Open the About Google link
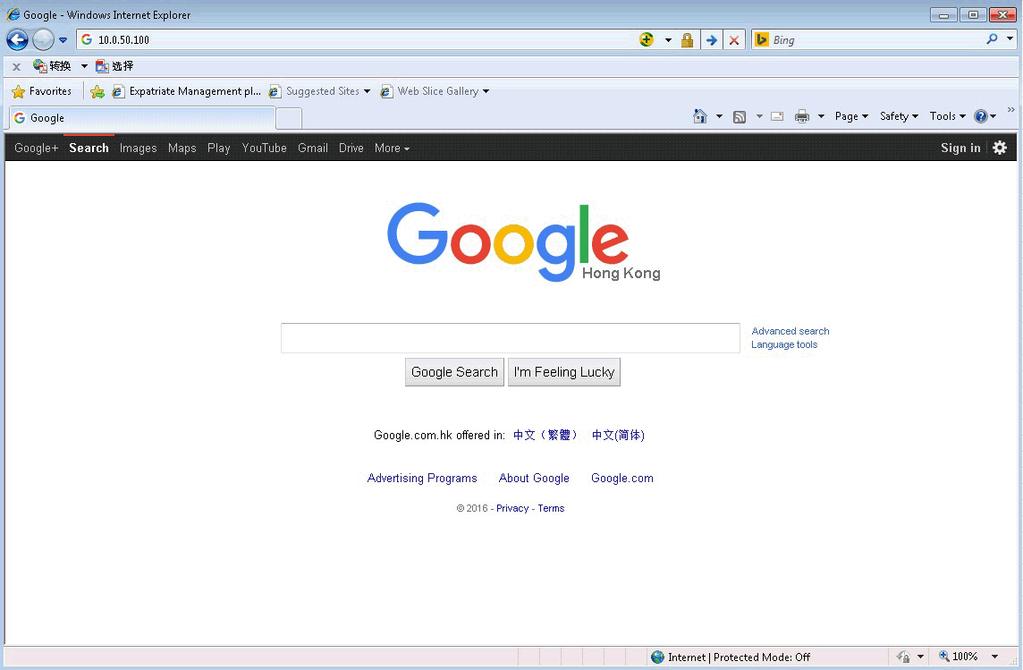This screenshot has width=1023, height=670. [534, 478]
